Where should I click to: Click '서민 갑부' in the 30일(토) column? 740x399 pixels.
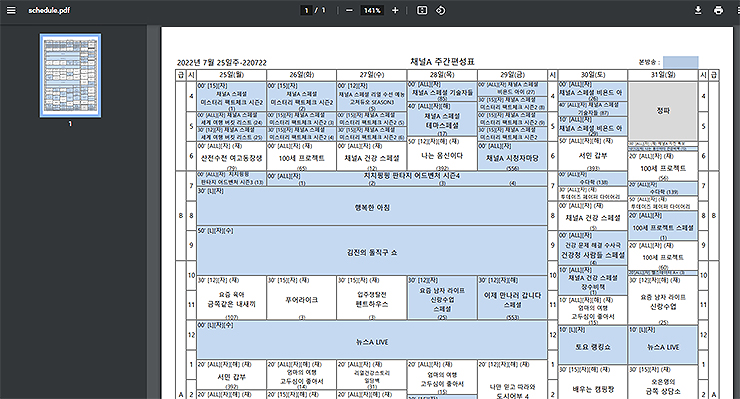(x=593, y=154)
